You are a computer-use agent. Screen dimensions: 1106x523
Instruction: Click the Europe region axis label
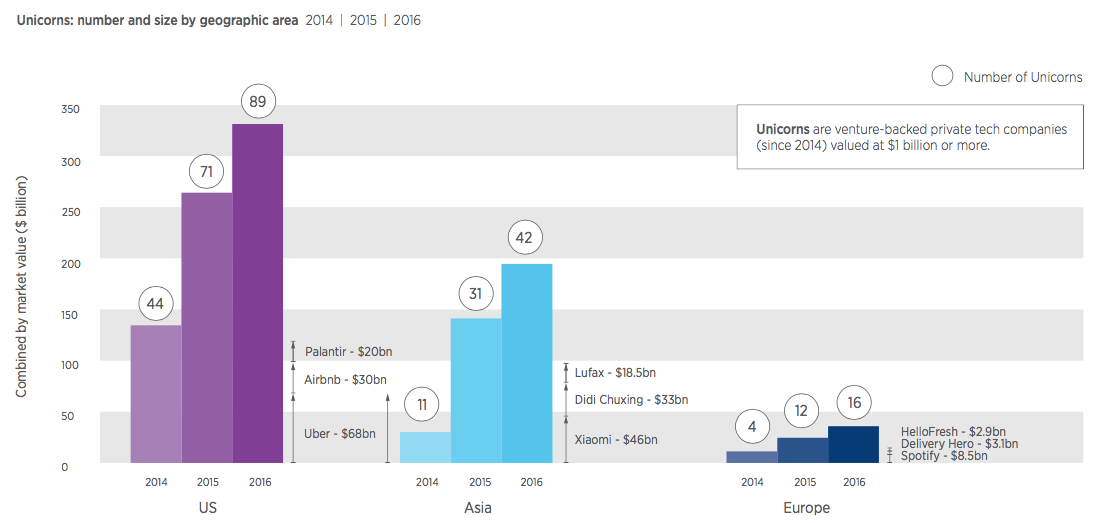point(806,508)
